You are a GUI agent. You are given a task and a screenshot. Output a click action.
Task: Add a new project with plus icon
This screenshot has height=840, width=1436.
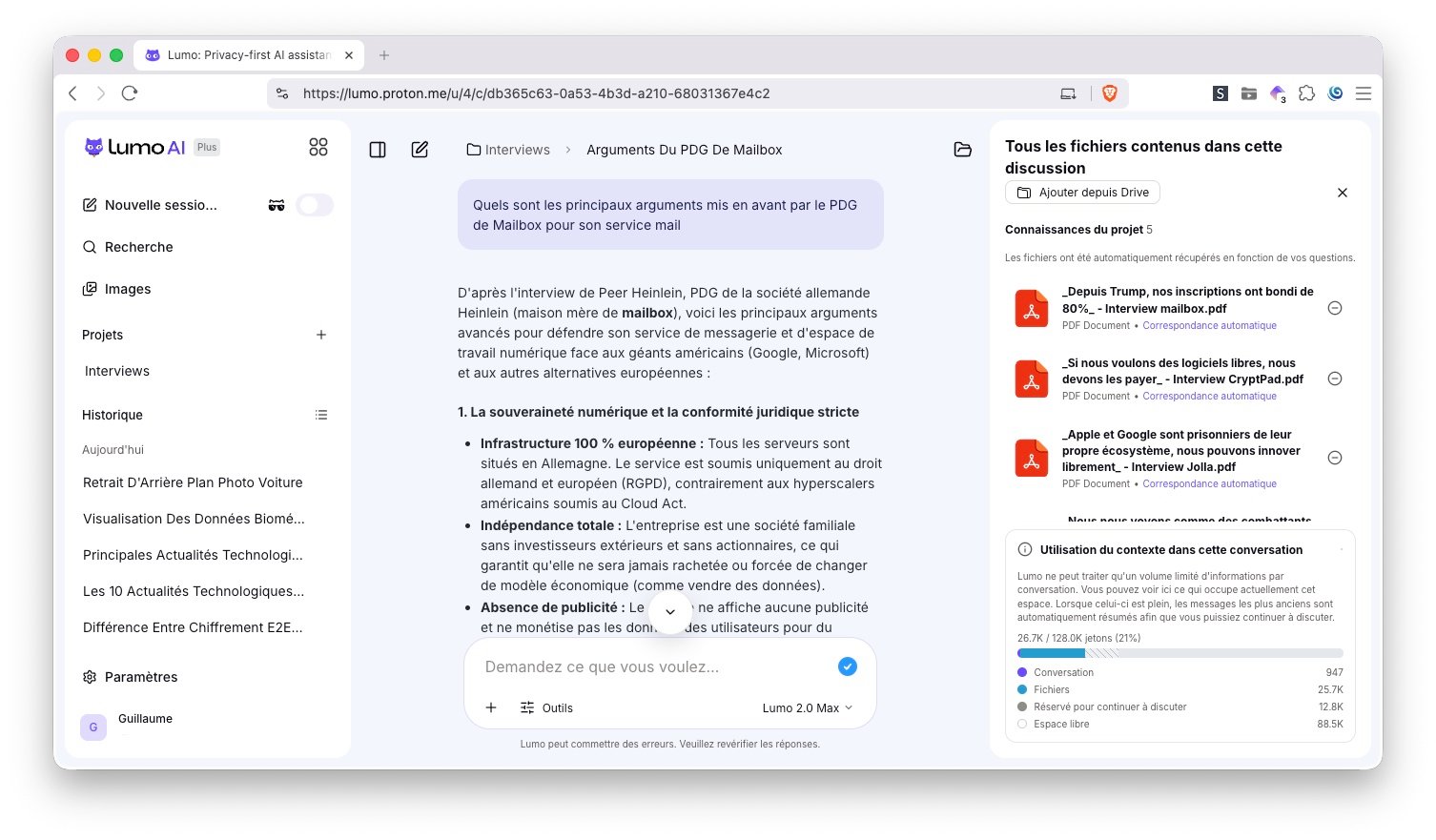click(x=321, y=335)
